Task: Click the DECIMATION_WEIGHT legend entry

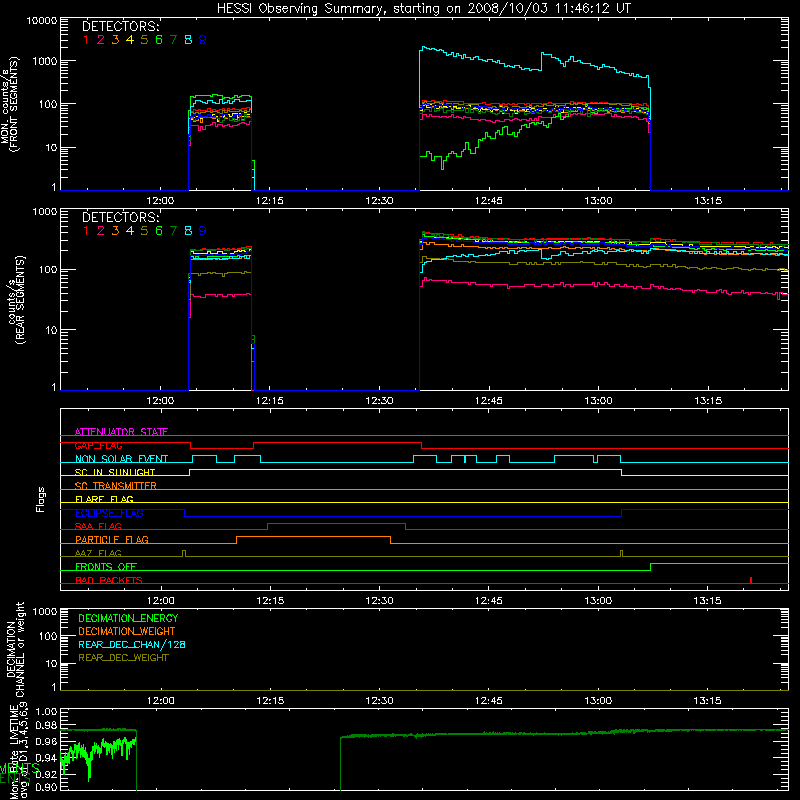Action: pos(127,632)
